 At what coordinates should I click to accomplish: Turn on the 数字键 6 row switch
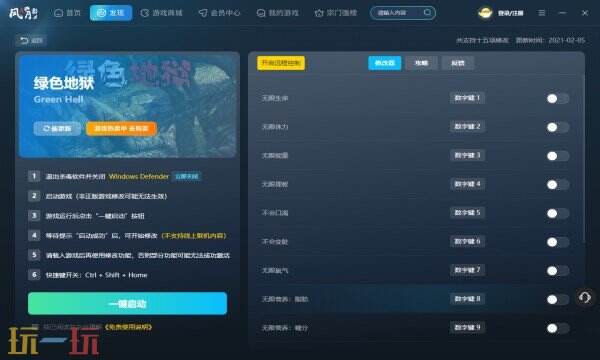pyautogui.click(x=558, y=242)
